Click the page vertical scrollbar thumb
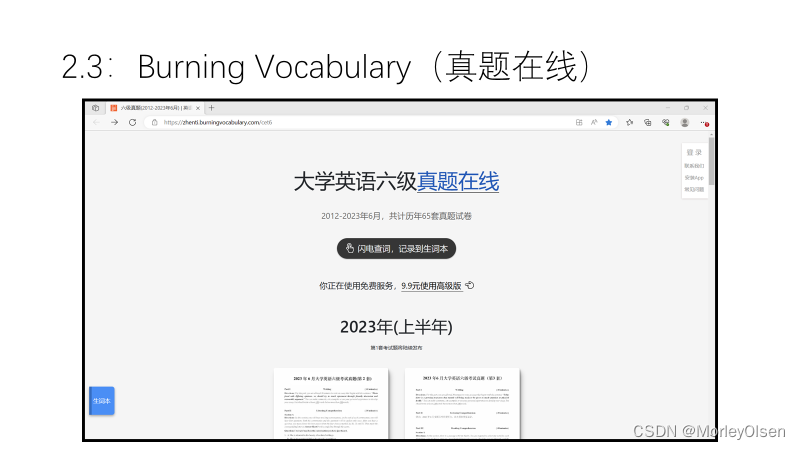 pyautogui.click(x=711, y=161)
